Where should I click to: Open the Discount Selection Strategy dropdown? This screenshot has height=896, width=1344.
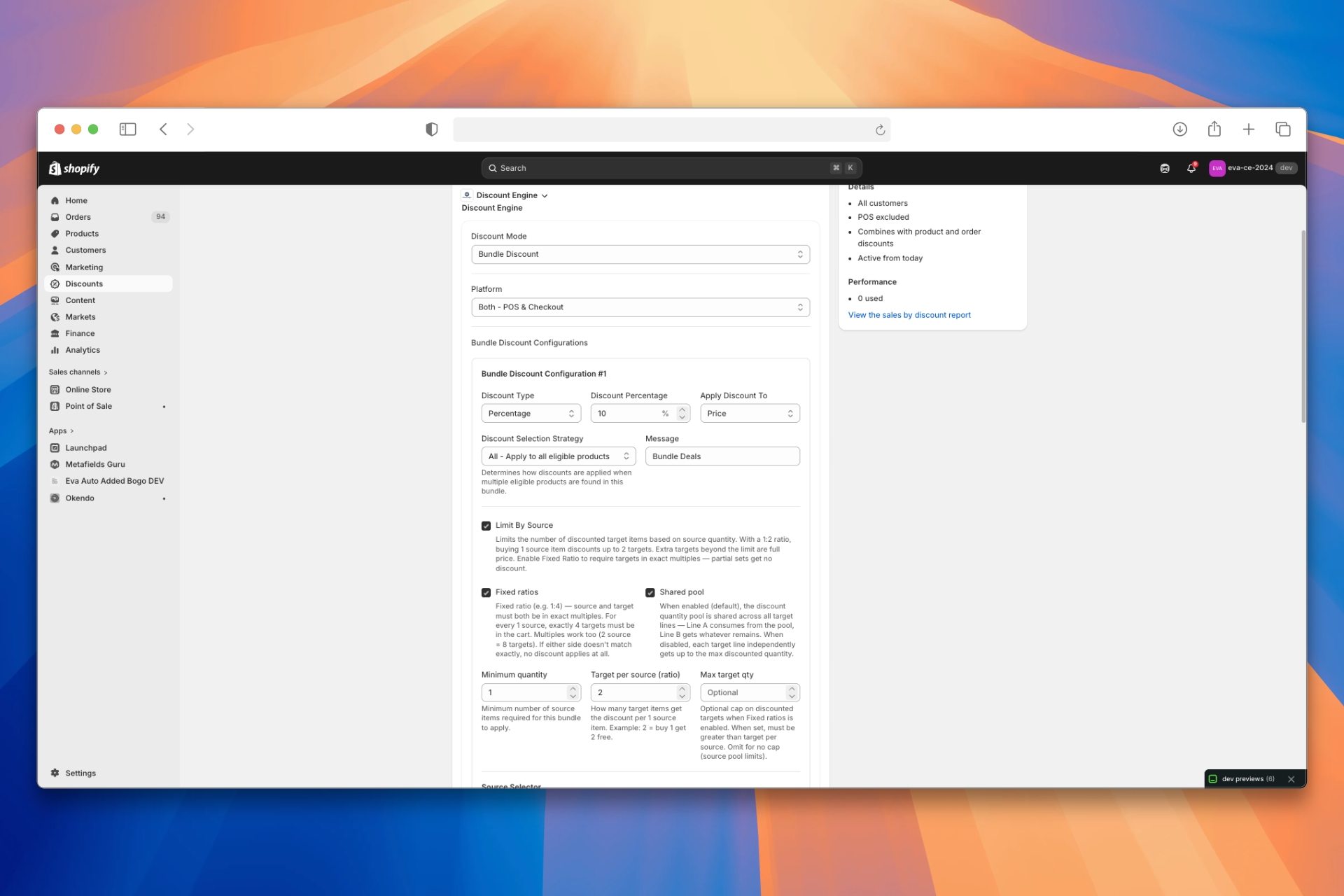click(x=558, y=456)
